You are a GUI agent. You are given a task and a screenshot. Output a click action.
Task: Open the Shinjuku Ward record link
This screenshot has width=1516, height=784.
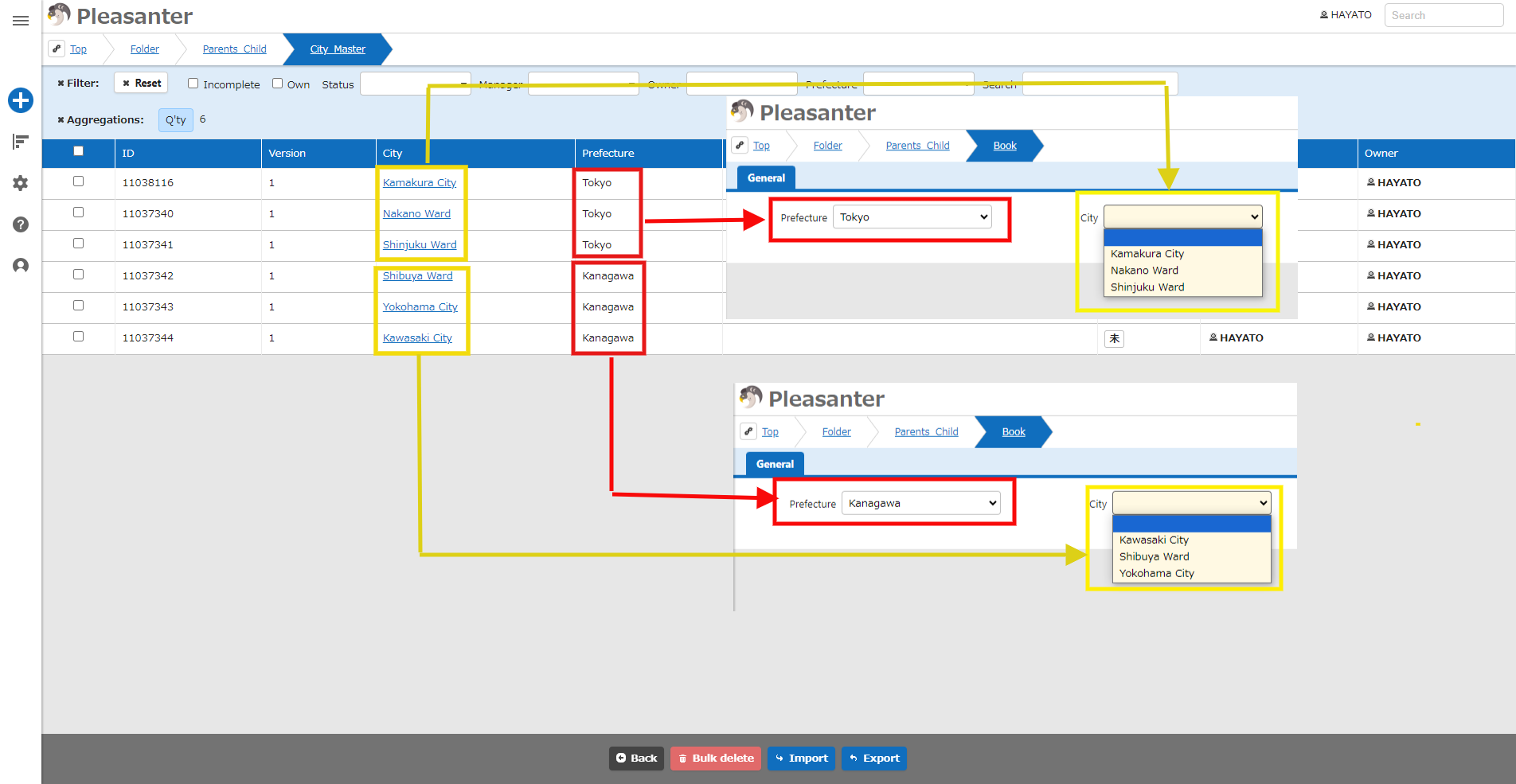tap(420, 245)
